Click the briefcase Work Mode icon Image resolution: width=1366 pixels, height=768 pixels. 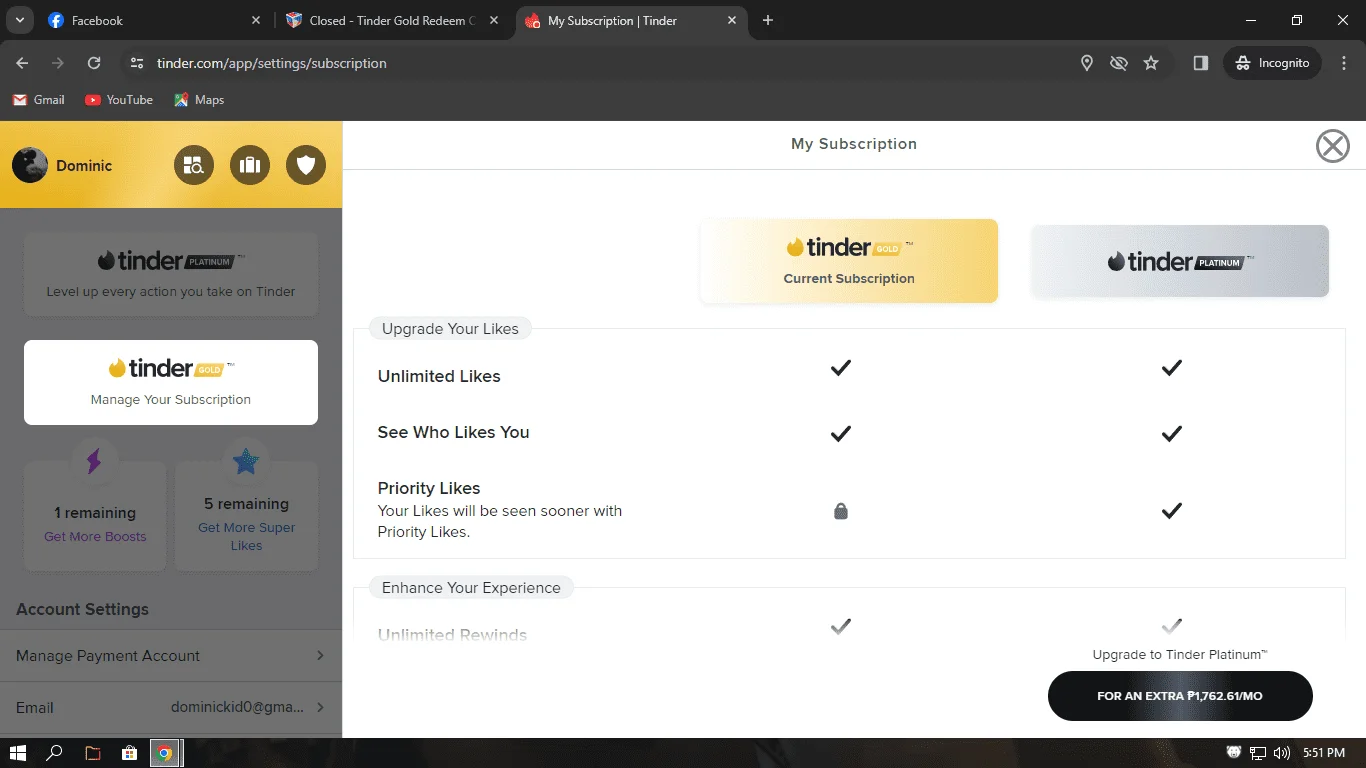250,165
